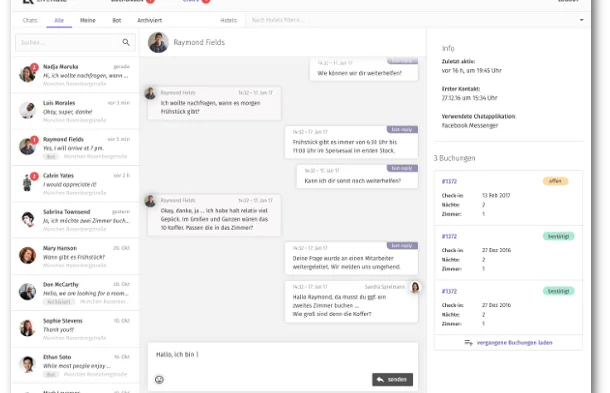Click Raymond Fields header avatar

point(158,42)
